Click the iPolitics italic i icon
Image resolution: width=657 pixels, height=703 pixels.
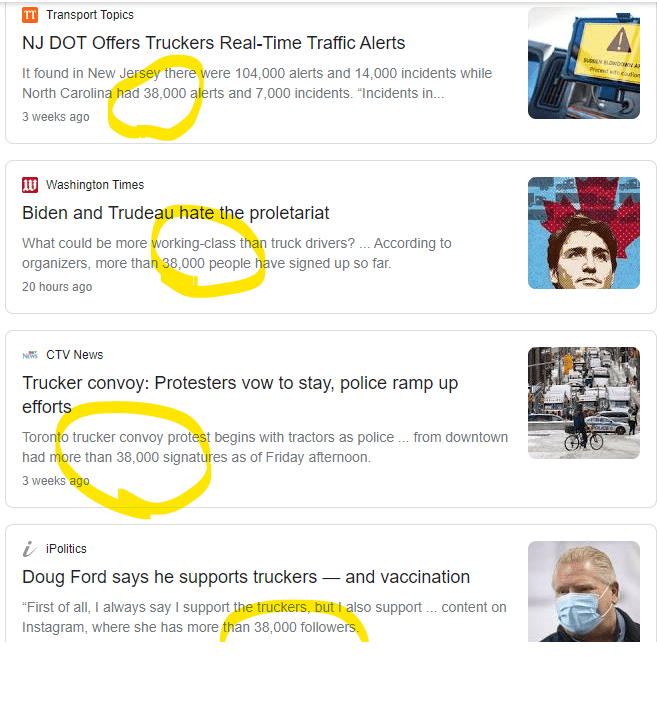coord(30,549)
